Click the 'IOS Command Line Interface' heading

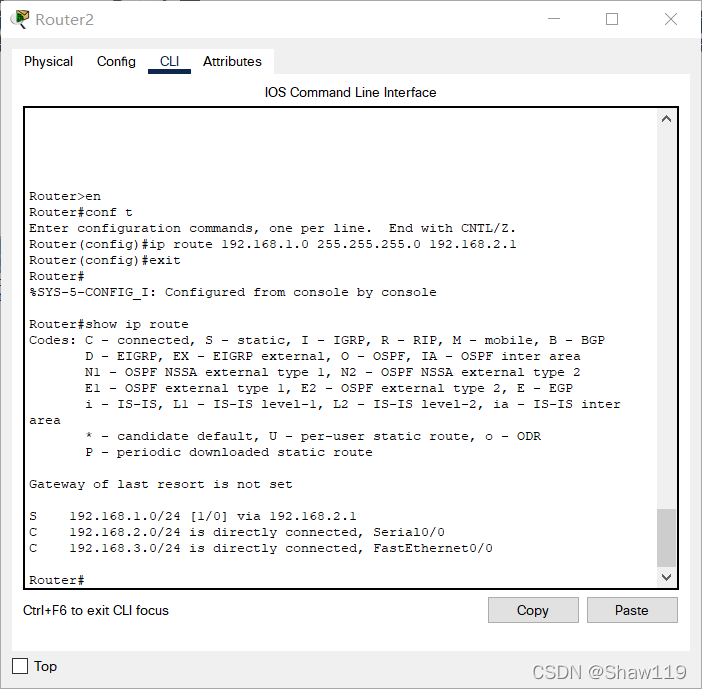[351, 92]
